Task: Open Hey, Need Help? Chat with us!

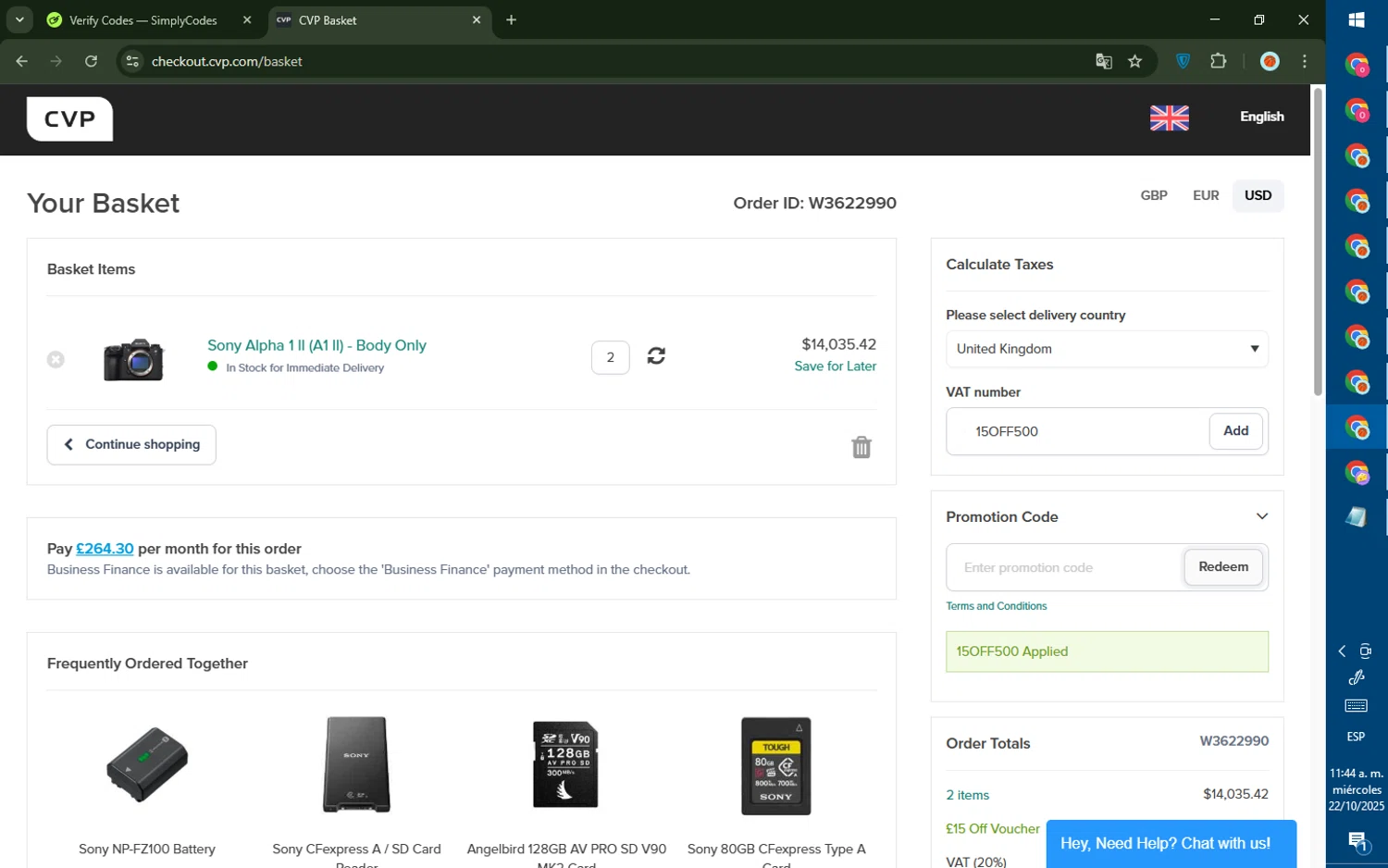Action: tap(1171, 844)
